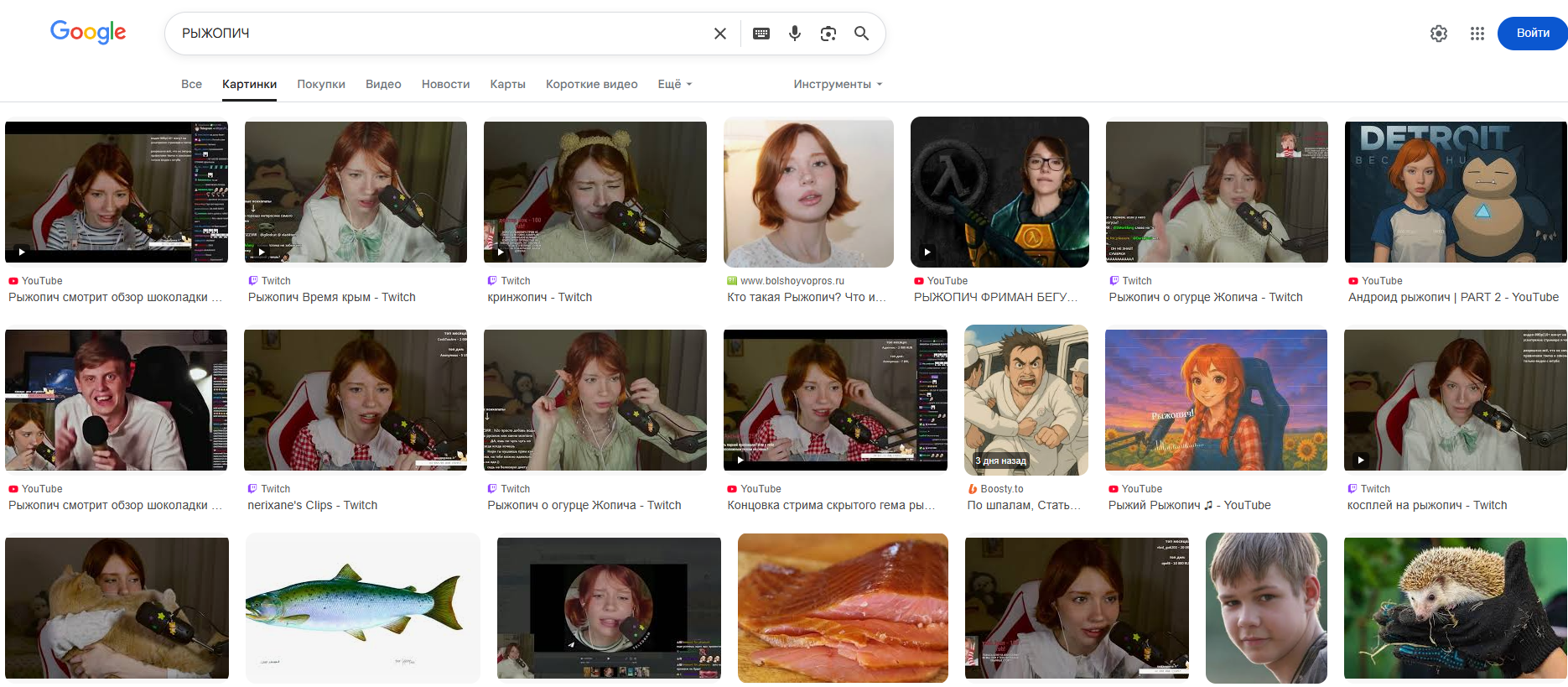Click the 'Войти' sign-in button
The image size is (1568, 687).
[1532, 34]
